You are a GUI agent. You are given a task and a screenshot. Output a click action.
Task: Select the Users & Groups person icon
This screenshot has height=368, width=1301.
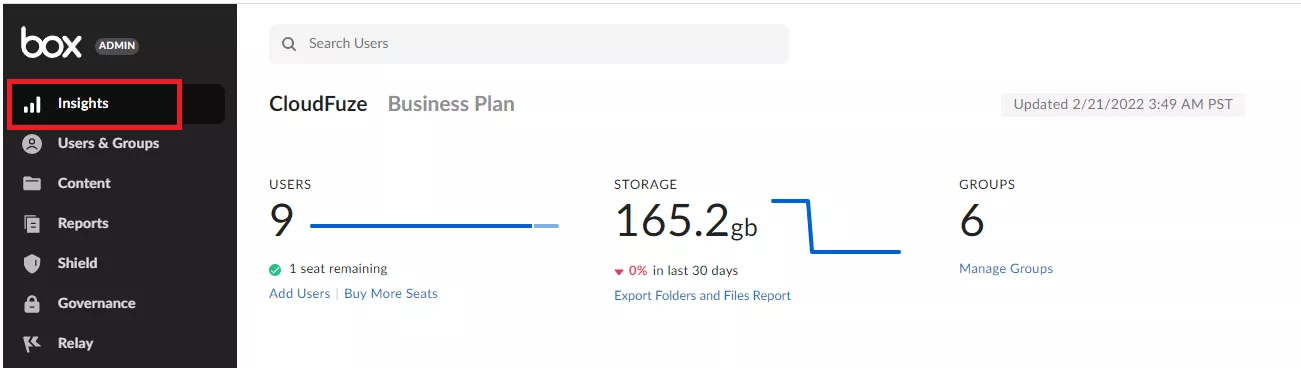click(x=32, y=144)
